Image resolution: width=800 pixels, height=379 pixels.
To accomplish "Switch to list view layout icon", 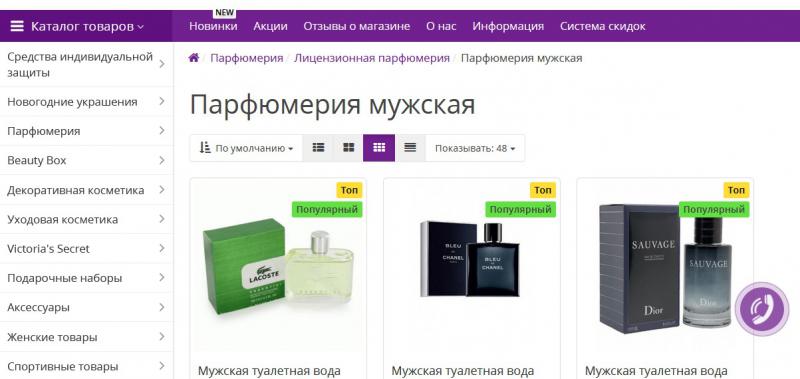I will click(318, 148).
